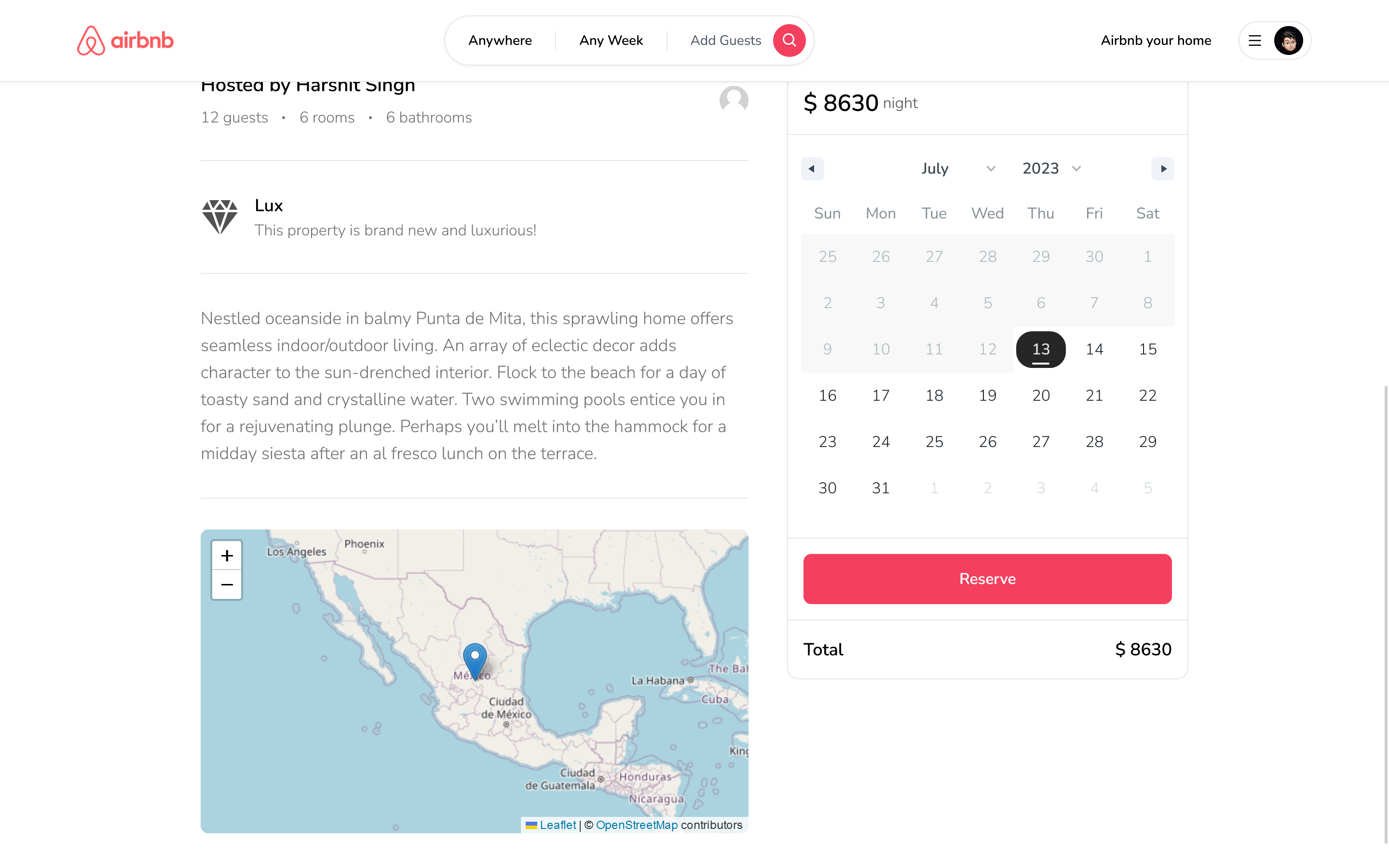Click the search magnifier icon
This screenshot has height=868, width=1389.
tap(789, 40)
